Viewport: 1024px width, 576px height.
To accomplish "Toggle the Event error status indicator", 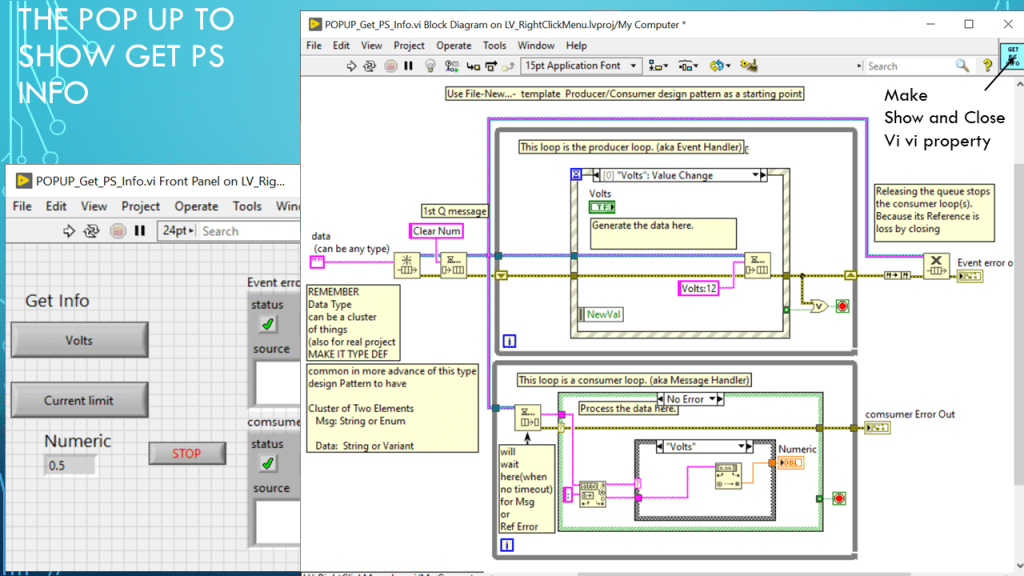I will [267, 324].
